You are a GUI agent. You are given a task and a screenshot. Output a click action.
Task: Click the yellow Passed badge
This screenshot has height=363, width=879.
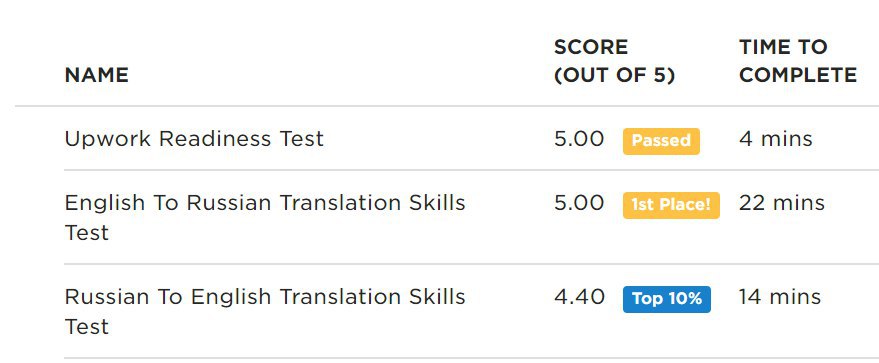(x=661, y=141)
